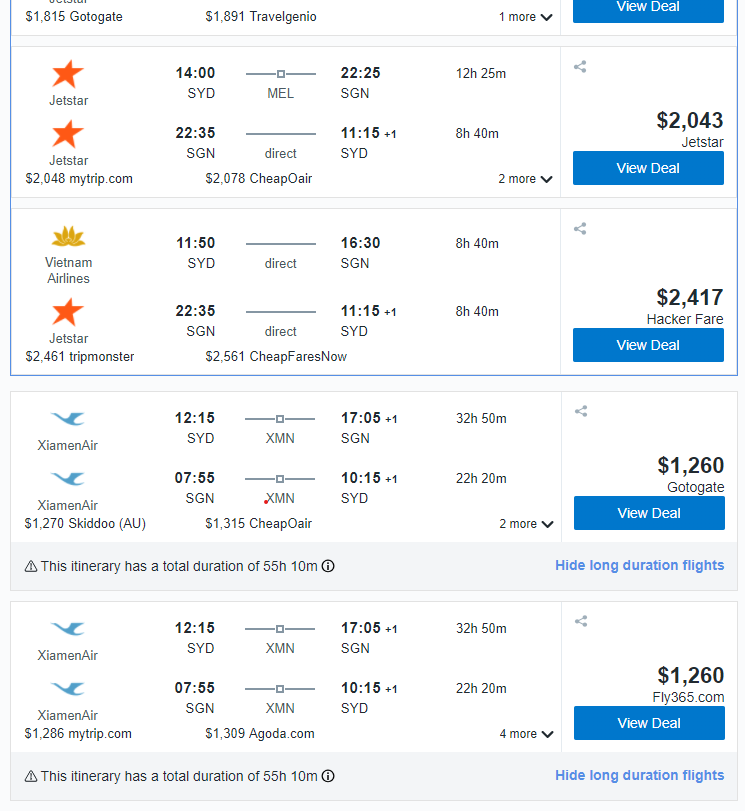Expand "4 more" deals on the Fly365.com card
The image size is (745, 811).
[x=527, y=734]
